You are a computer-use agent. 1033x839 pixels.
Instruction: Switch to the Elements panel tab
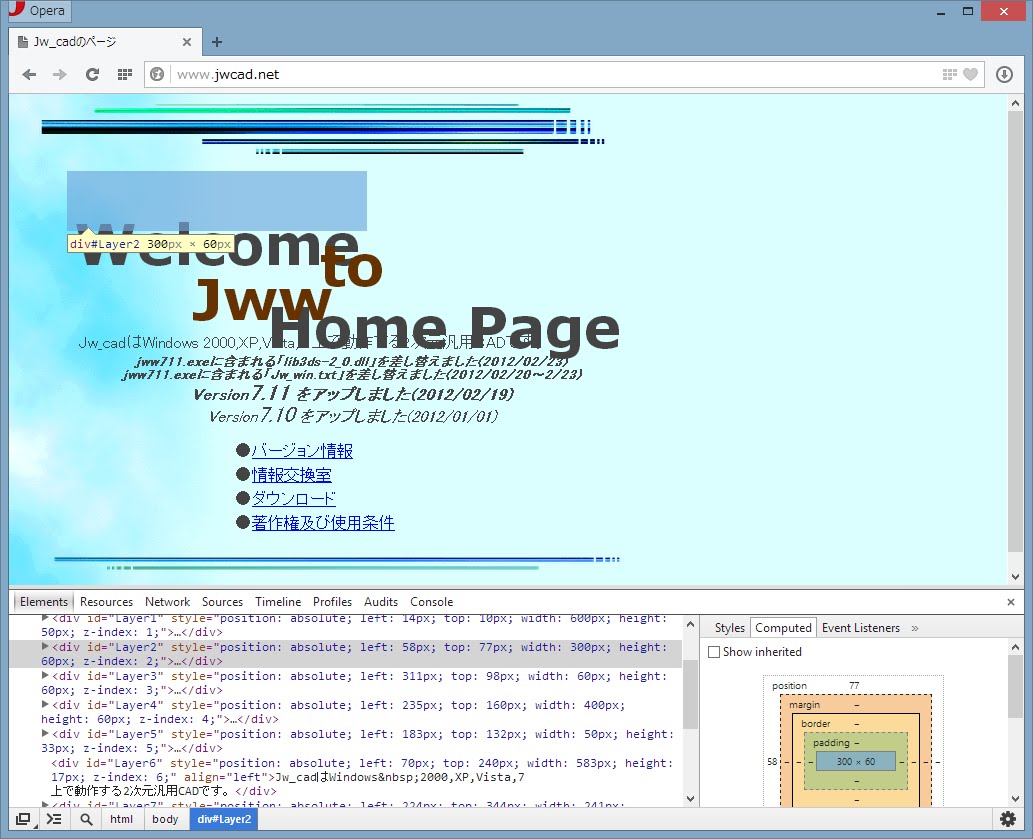[43, 602]
